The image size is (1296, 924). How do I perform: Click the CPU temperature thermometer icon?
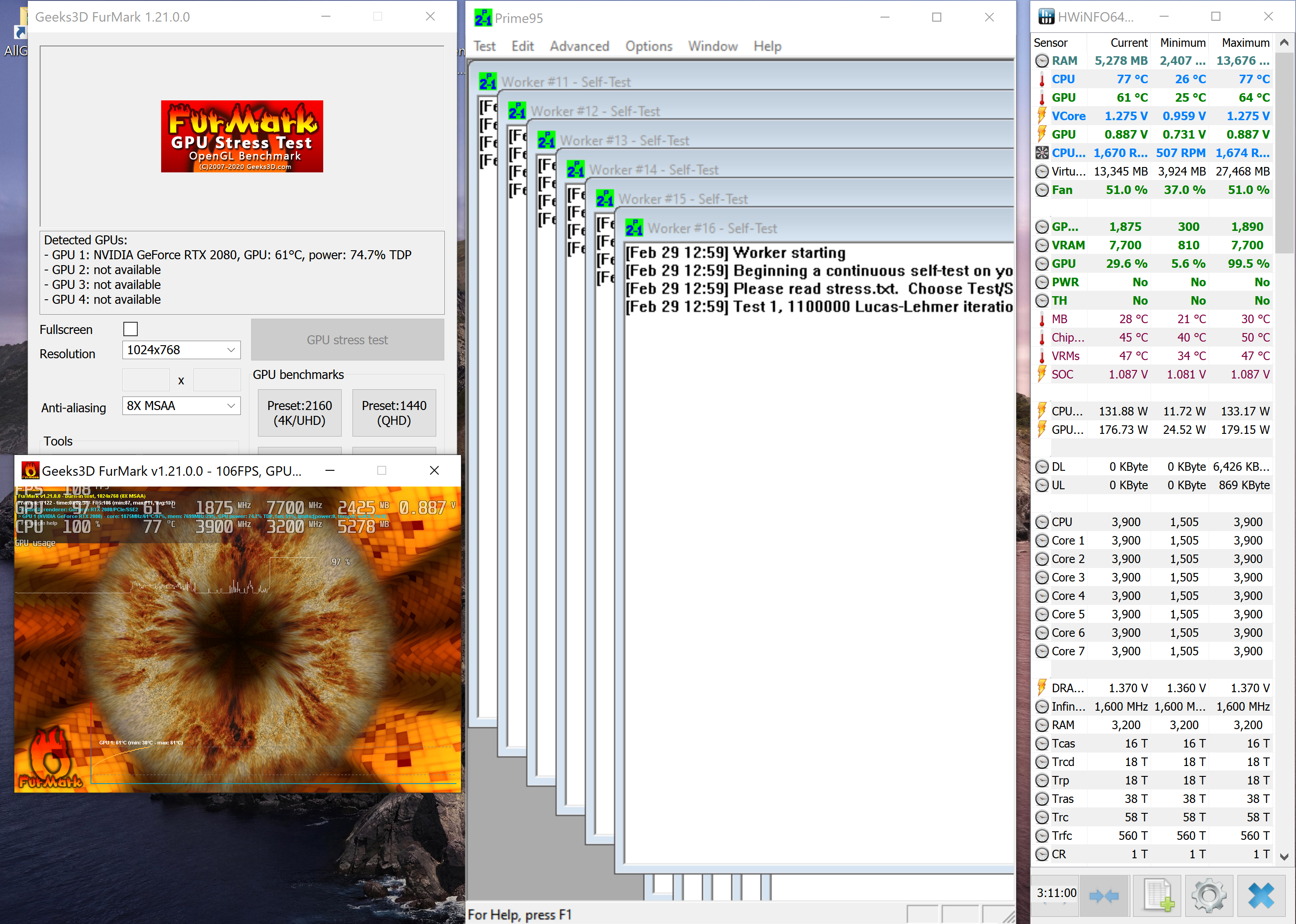point(1042,79)
